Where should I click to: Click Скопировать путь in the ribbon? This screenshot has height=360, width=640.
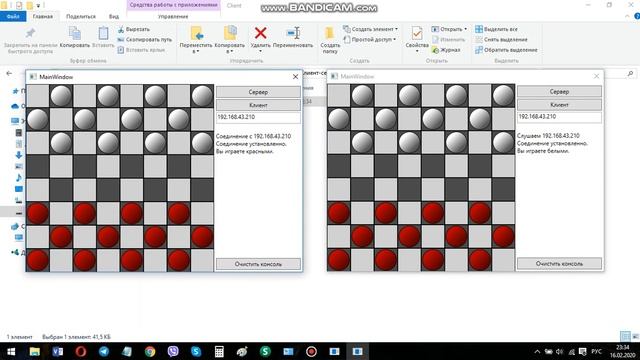(x=144, y=40)
